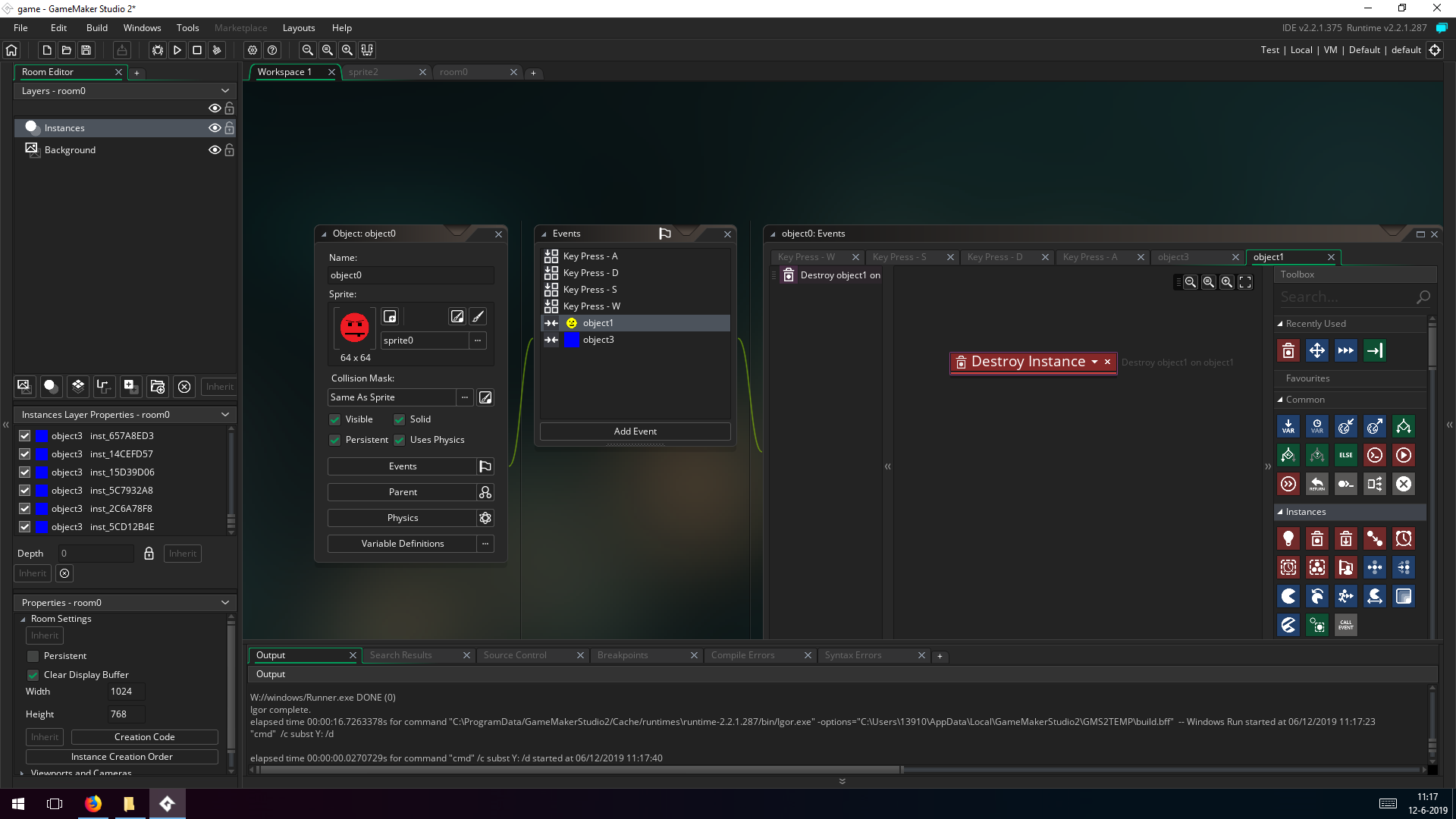Uncheck the Visible checkbox for object0
This screenshot has height=819, width=1456.
click(x=334, y=419)
